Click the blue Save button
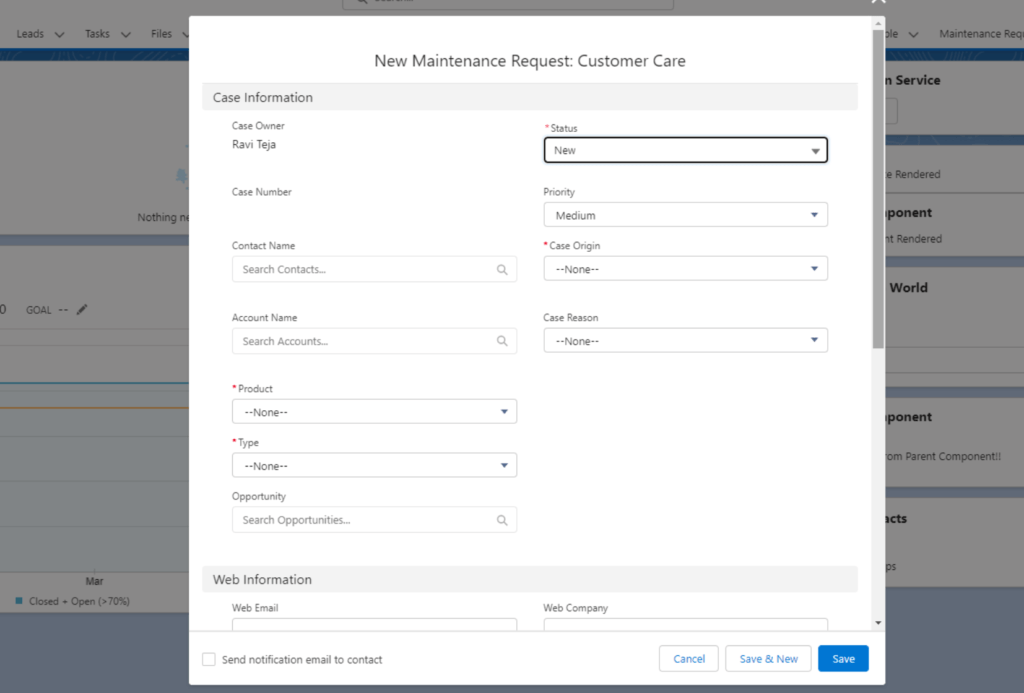Viewport: 1024px width, 693px height. (843, 658)
